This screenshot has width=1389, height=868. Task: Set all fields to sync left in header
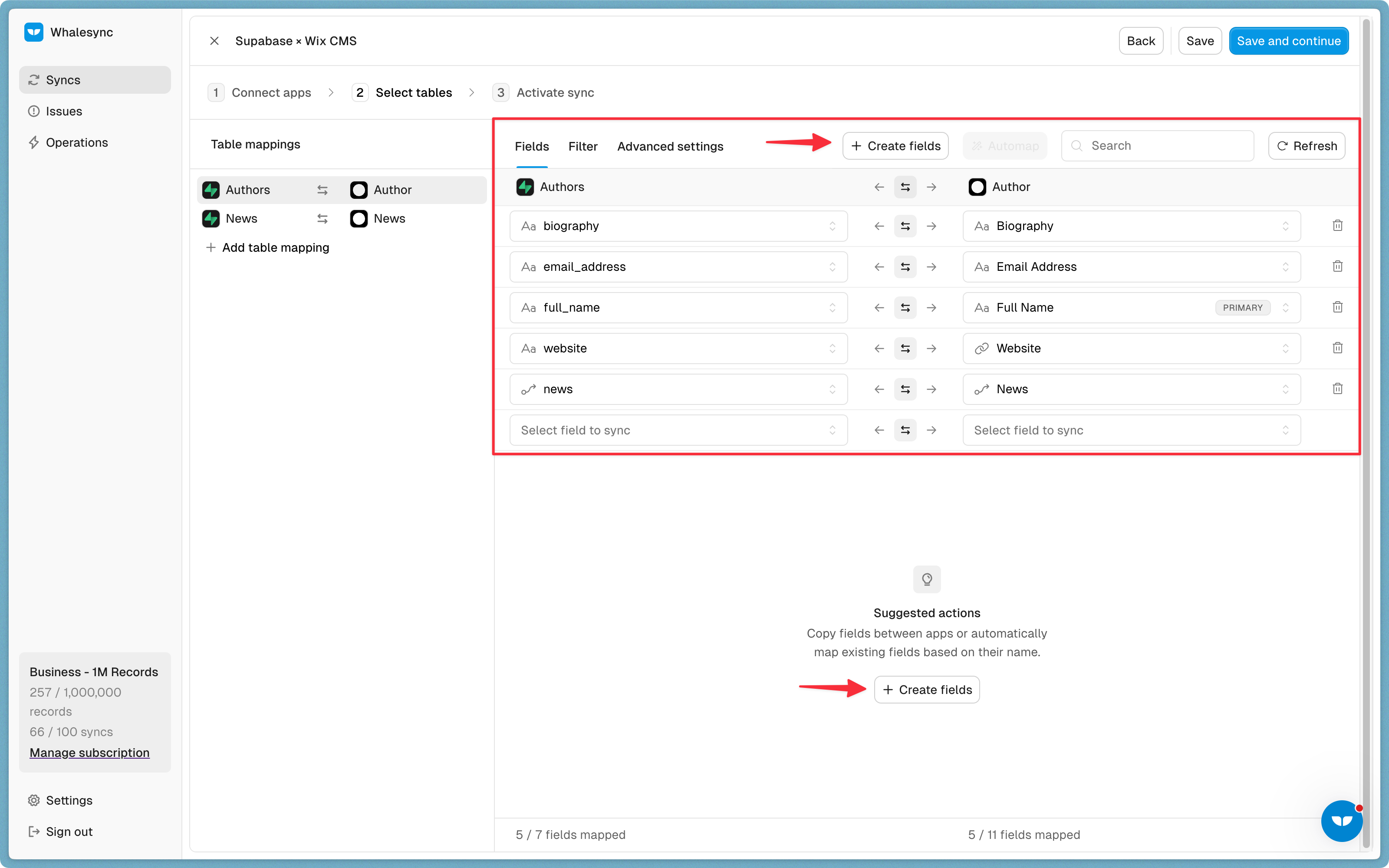point(879,187)
